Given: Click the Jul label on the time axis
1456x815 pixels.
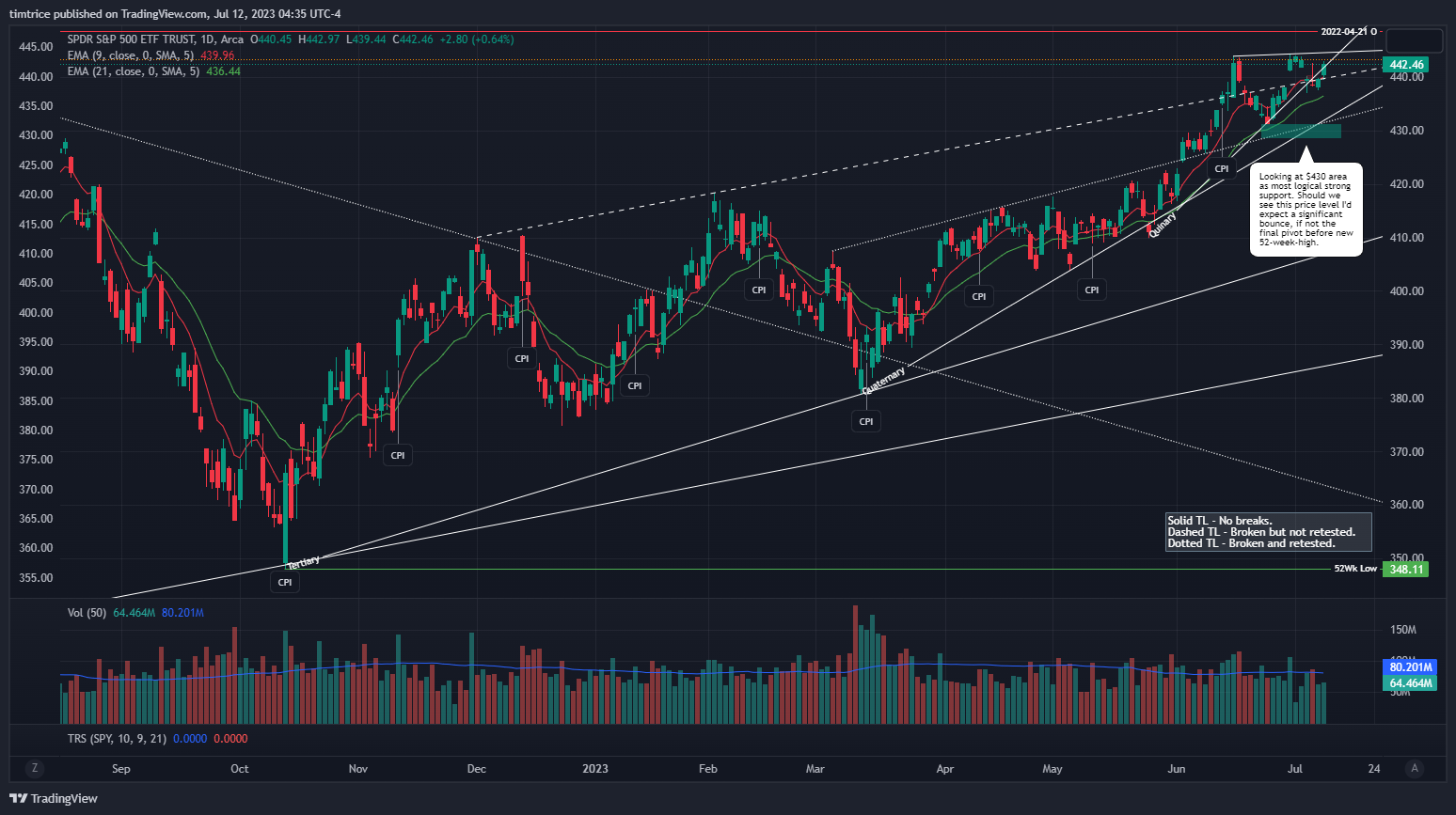Looking at the screenshot, I should (x=1295, y=769).
